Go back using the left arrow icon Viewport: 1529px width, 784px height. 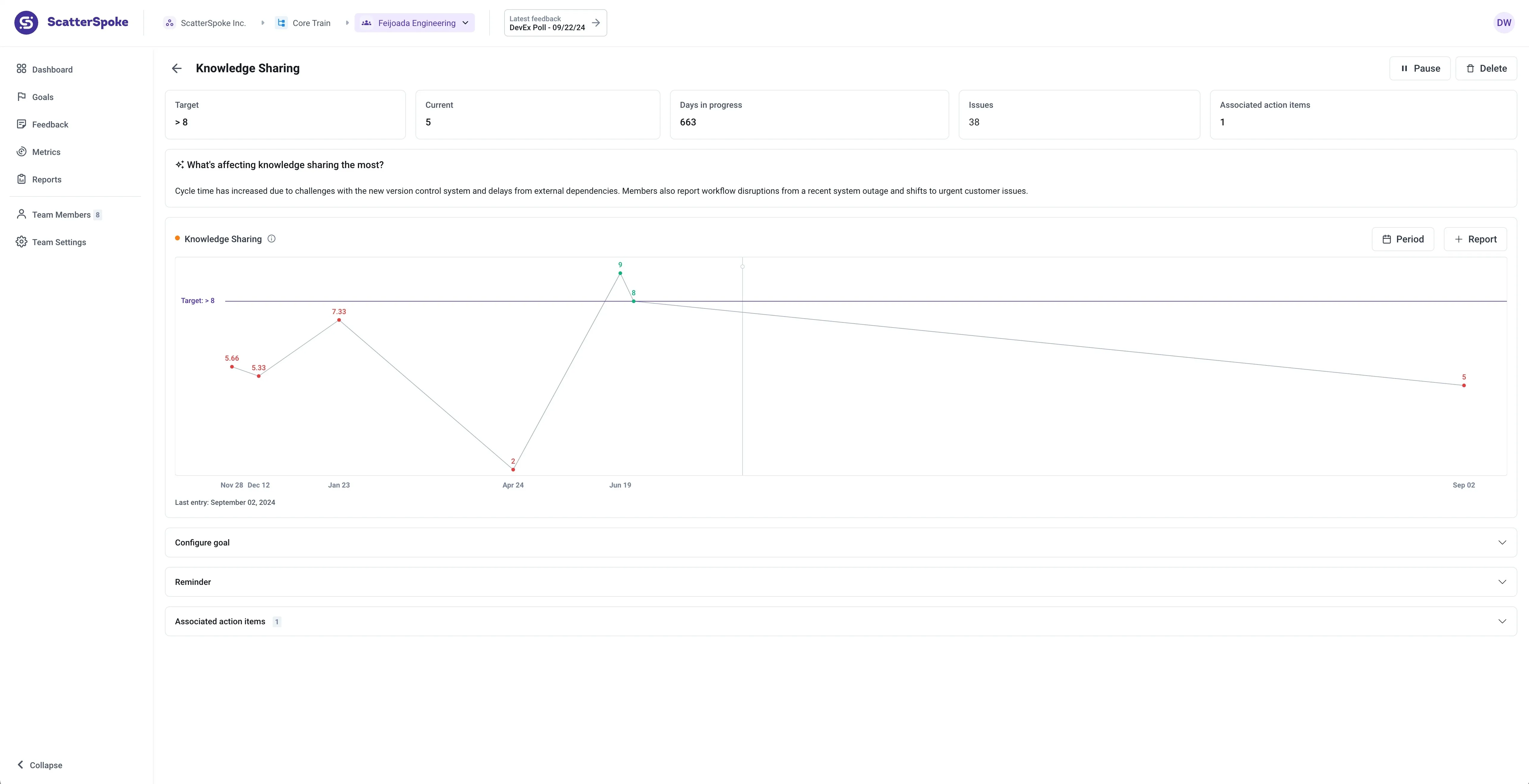pyautogui.click(x=176, y=68)
